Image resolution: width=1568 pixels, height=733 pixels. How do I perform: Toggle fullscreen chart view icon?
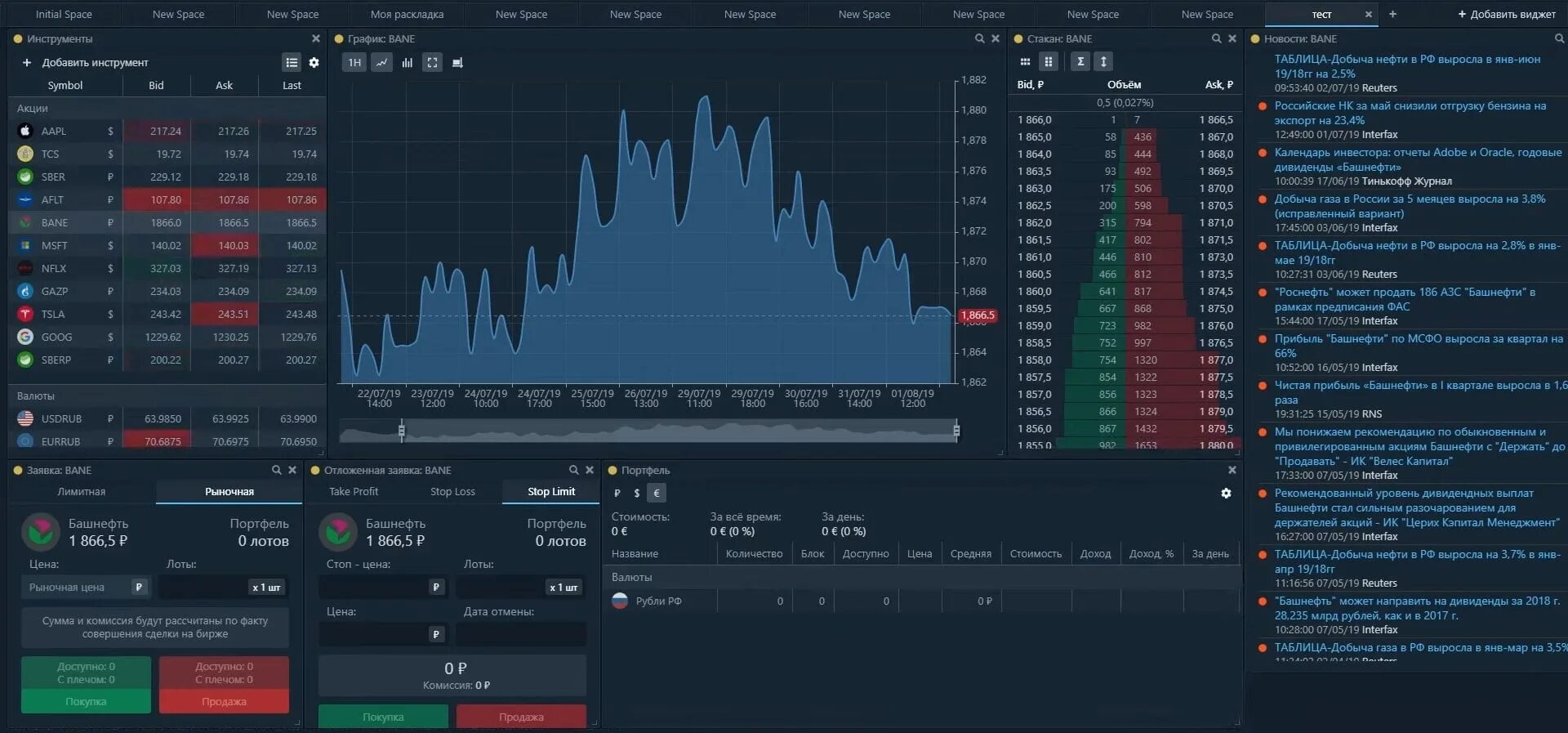pyautogui.click(x=432, y=62)
